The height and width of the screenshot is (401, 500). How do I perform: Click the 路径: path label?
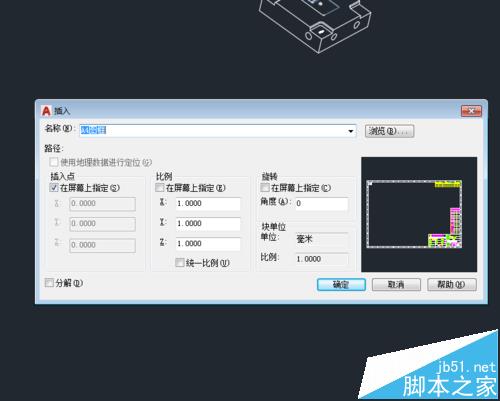point(54,148)
